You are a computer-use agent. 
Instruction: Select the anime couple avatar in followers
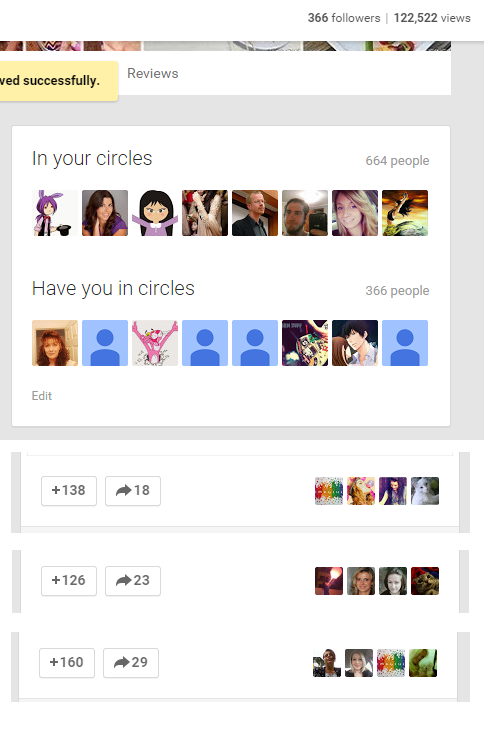355,343
